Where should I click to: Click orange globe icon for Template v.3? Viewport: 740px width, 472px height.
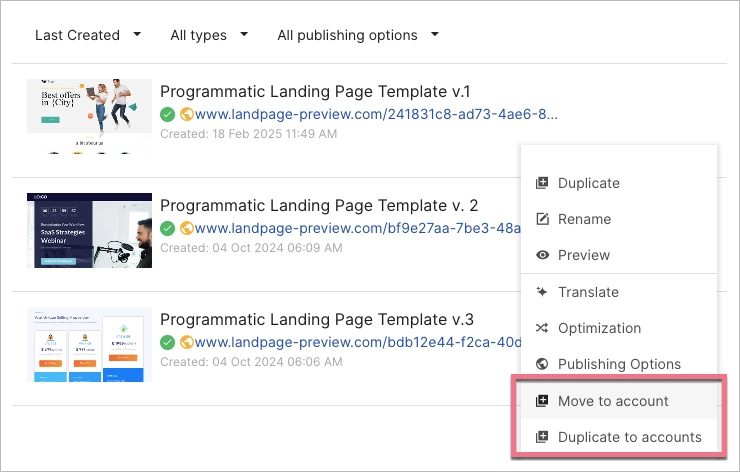pos(187,342)
